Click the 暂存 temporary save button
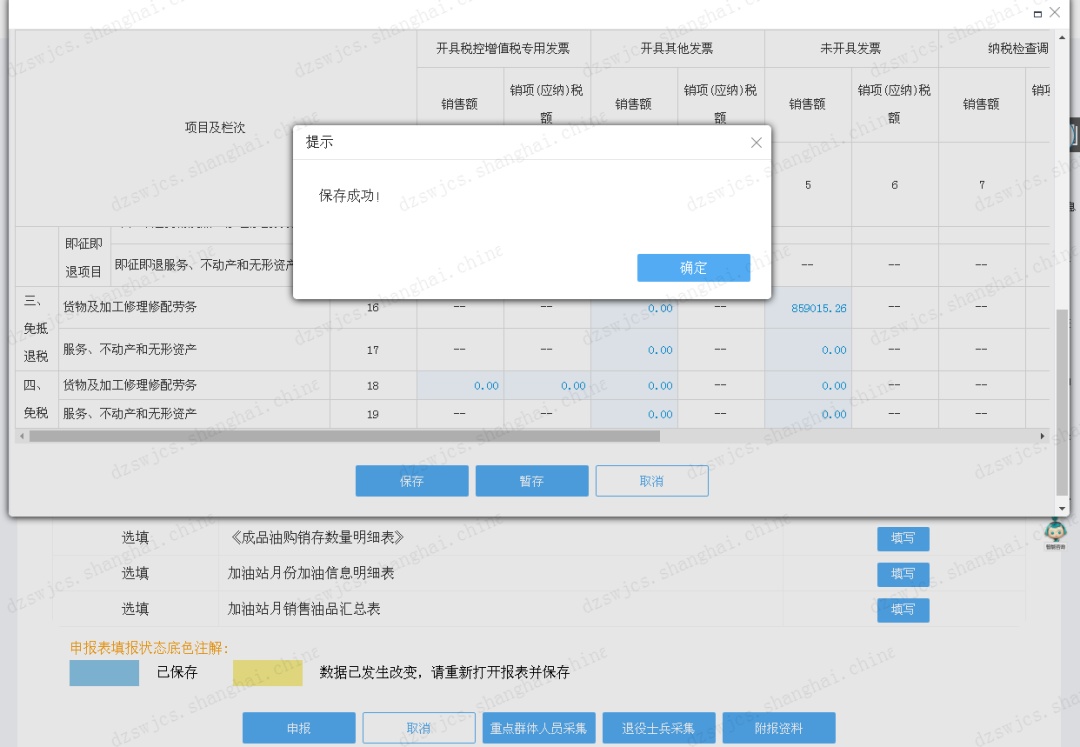This screenshot has height=747, width=1080. (532, 480)
